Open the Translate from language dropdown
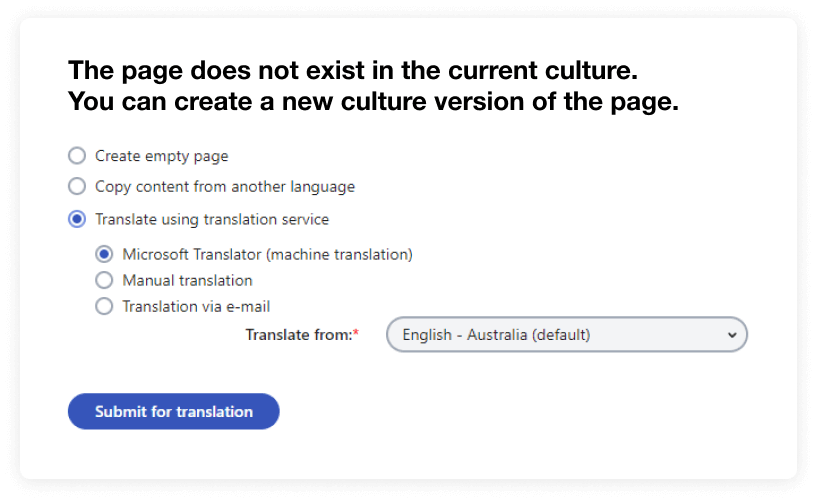 click(x=566, y=335)
